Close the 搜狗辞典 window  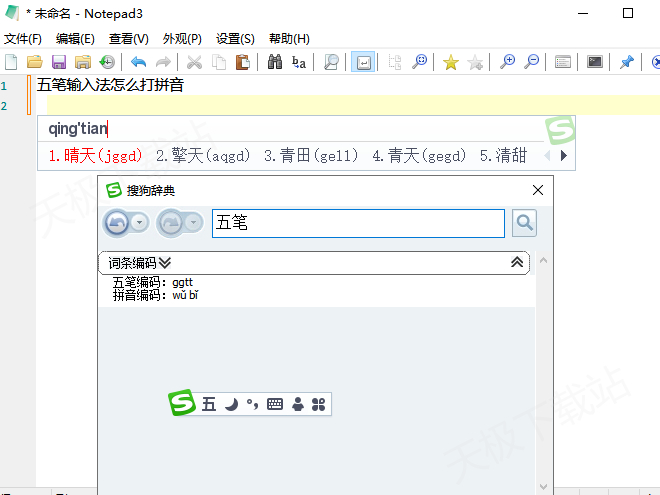(x=538, y=190)
